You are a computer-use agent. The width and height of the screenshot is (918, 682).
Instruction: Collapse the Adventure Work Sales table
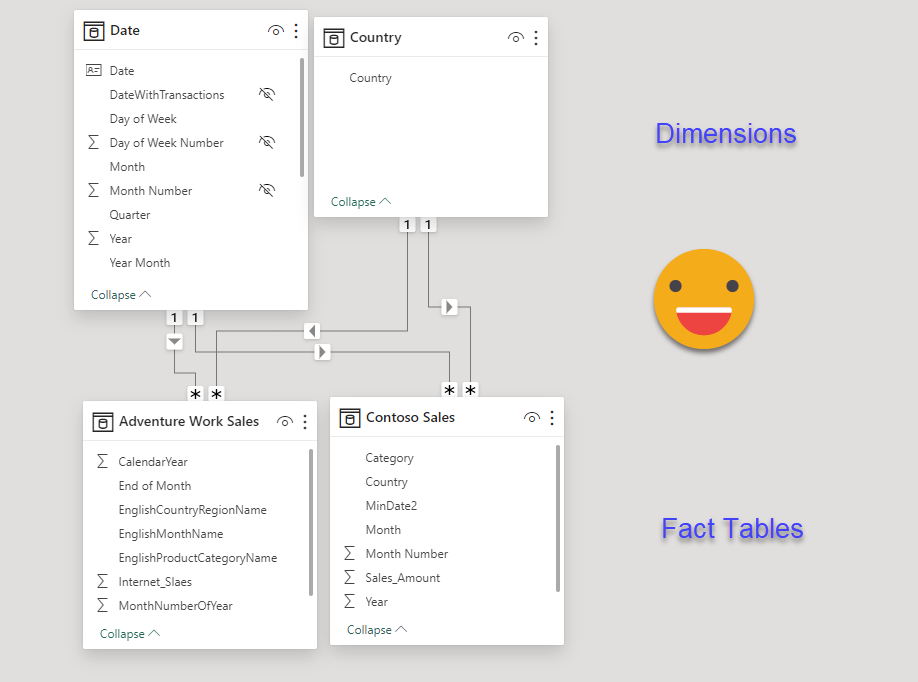[130, 634]
